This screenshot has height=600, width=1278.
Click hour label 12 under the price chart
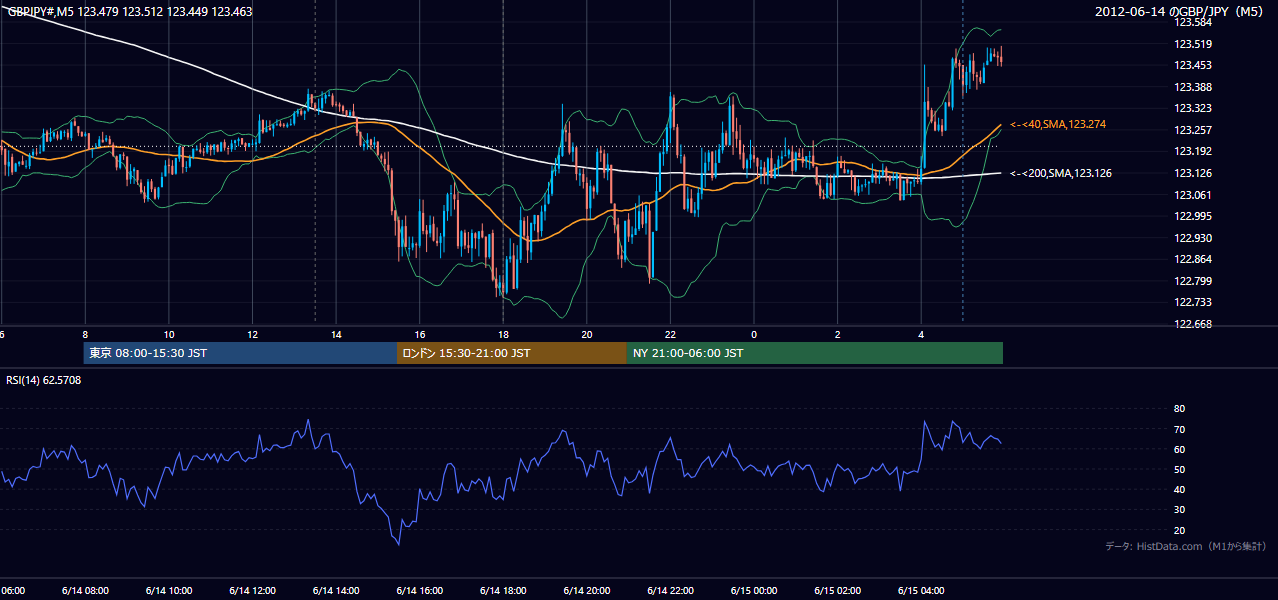click(x=252, y=335)
